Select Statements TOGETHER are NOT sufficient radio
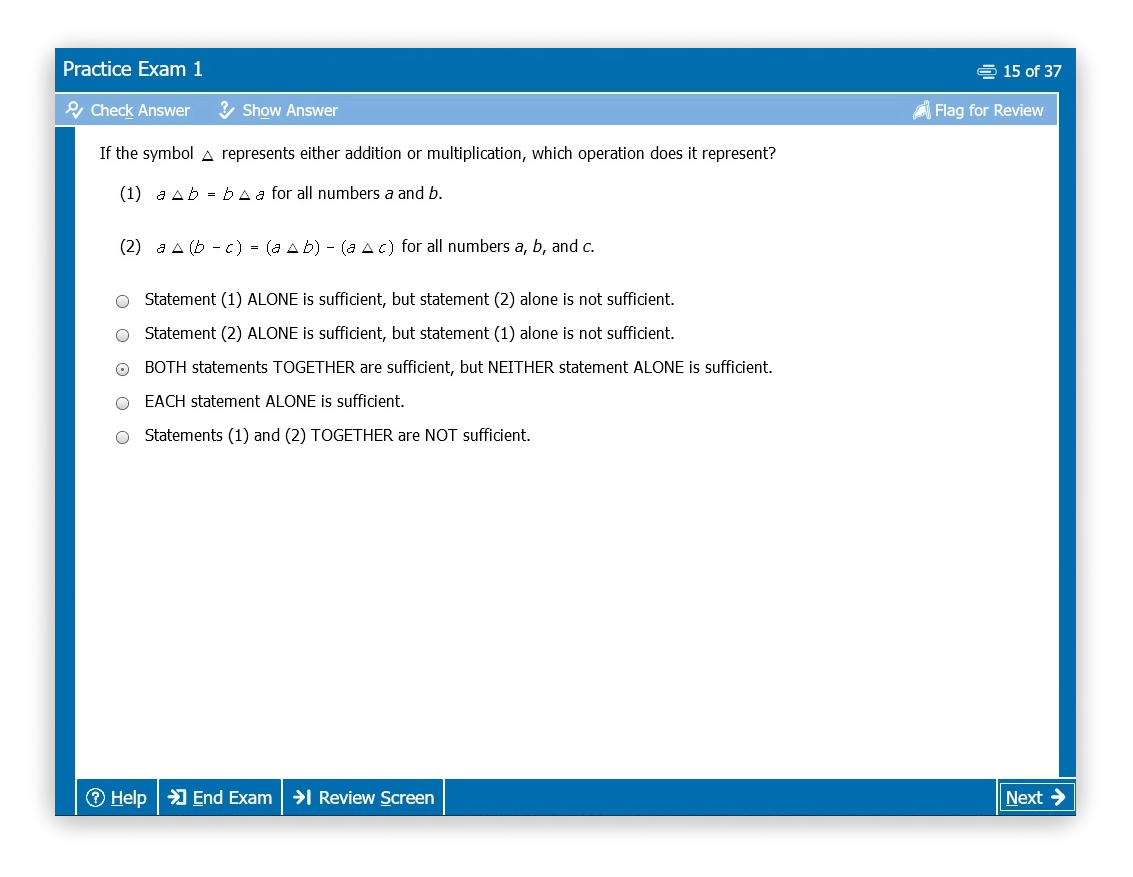 point(123,437)
